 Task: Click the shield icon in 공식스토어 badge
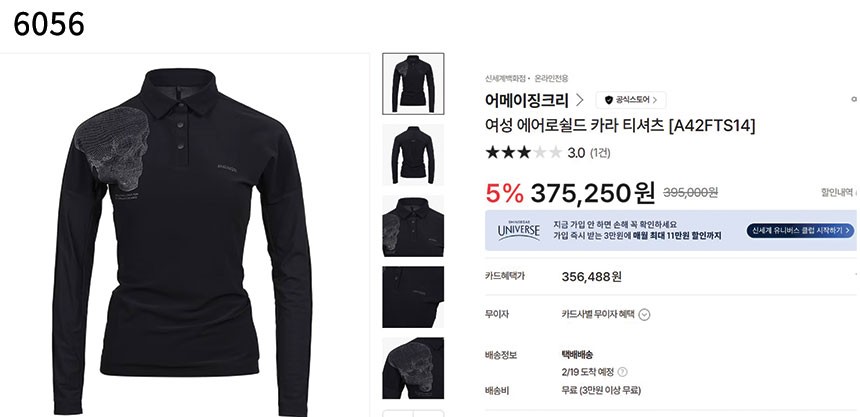click(608, 100)
